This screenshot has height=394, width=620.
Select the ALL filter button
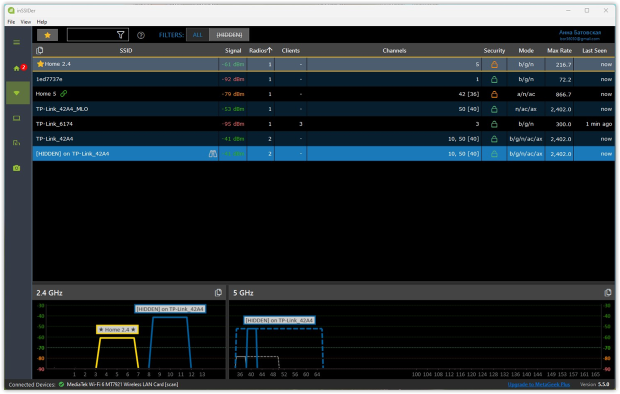[197, 35]
